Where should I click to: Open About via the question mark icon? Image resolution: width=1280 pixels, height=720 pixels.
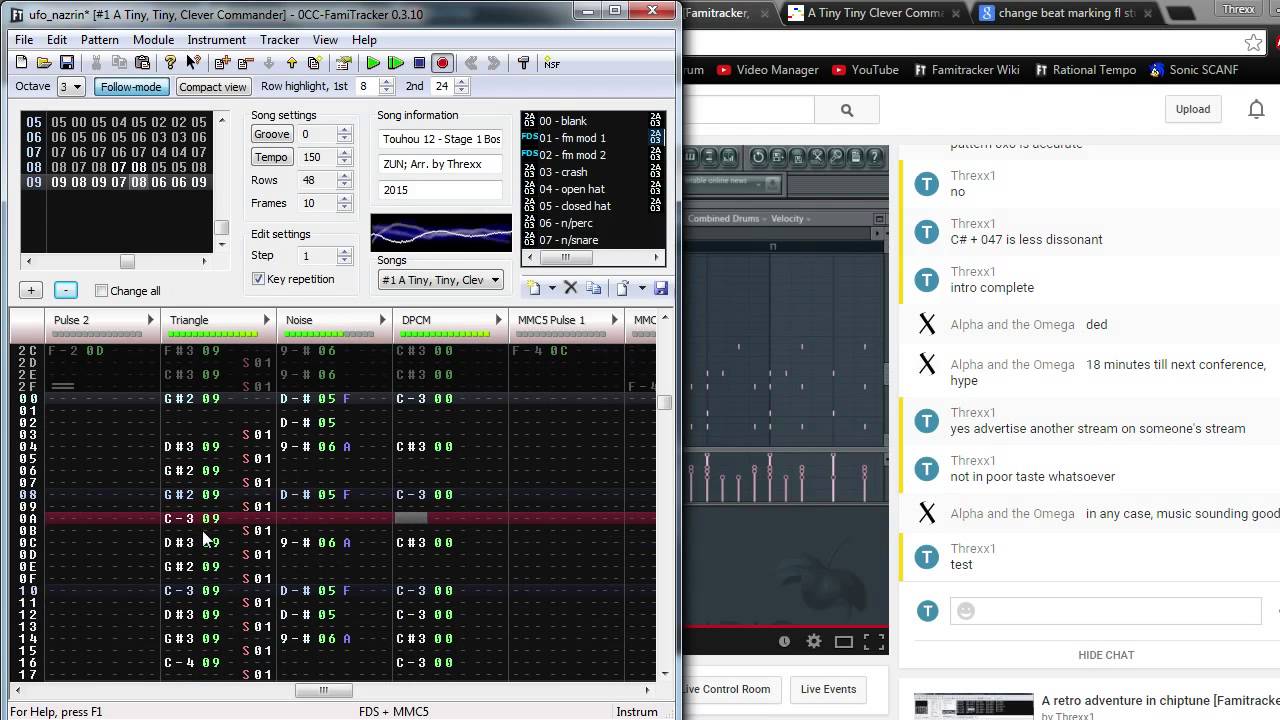click(171, 63)
